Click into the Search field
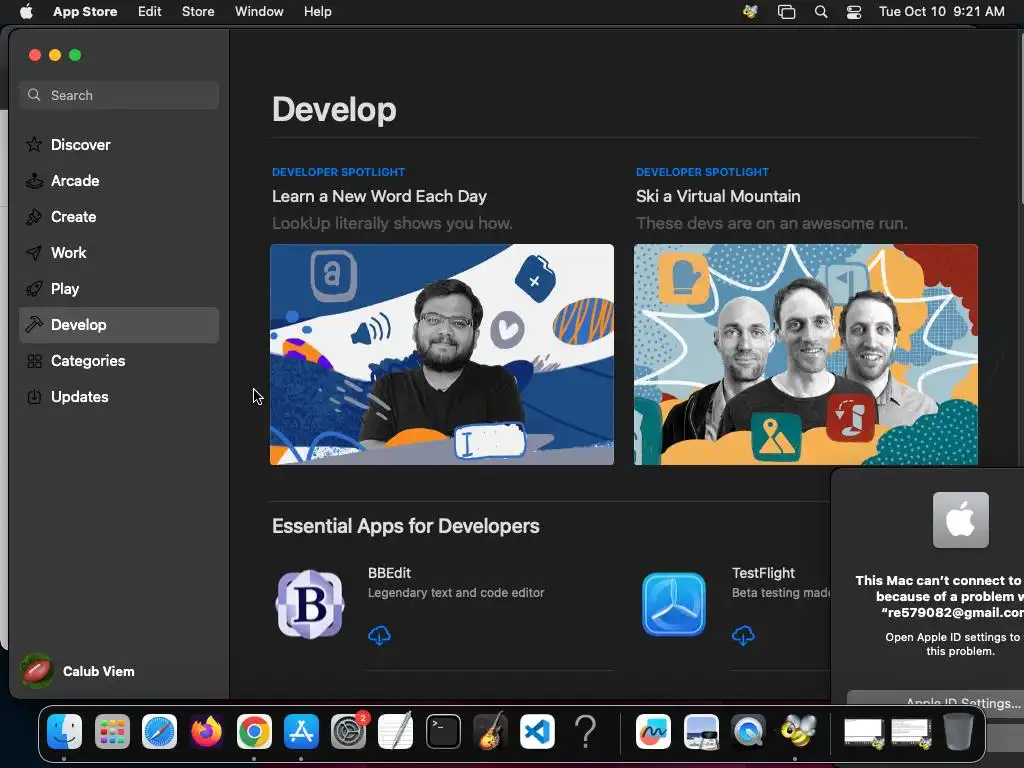 click(119, 95)
